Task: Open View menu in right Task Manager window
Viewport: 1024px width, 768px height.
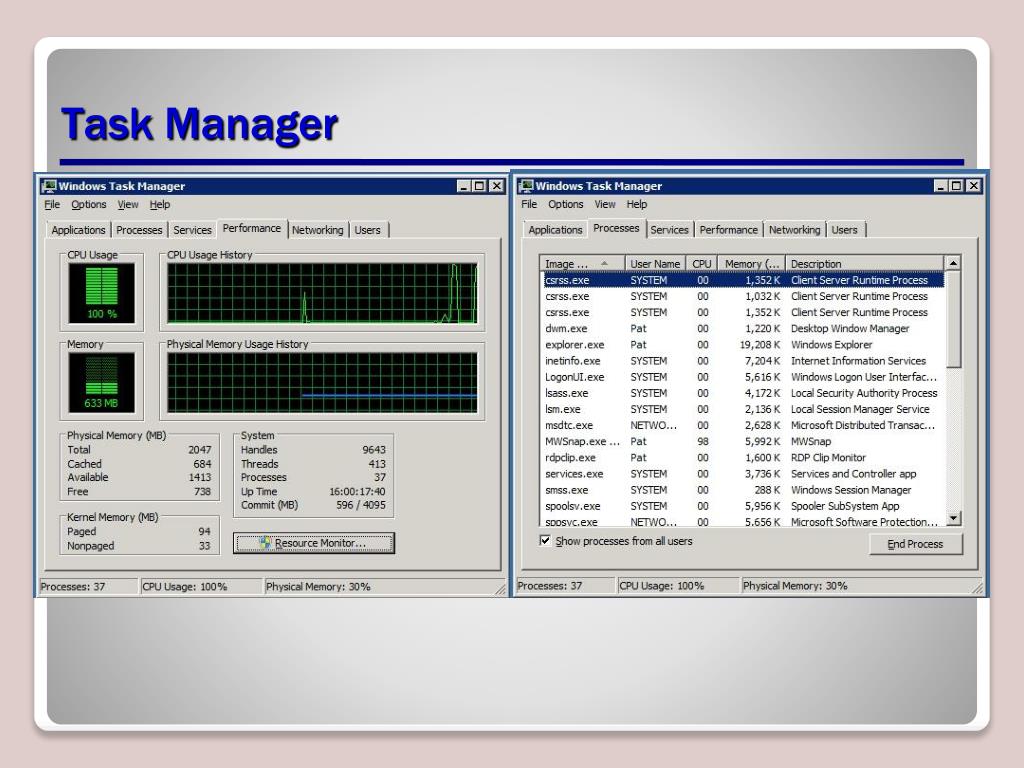Action: click(x=605, y=204)
